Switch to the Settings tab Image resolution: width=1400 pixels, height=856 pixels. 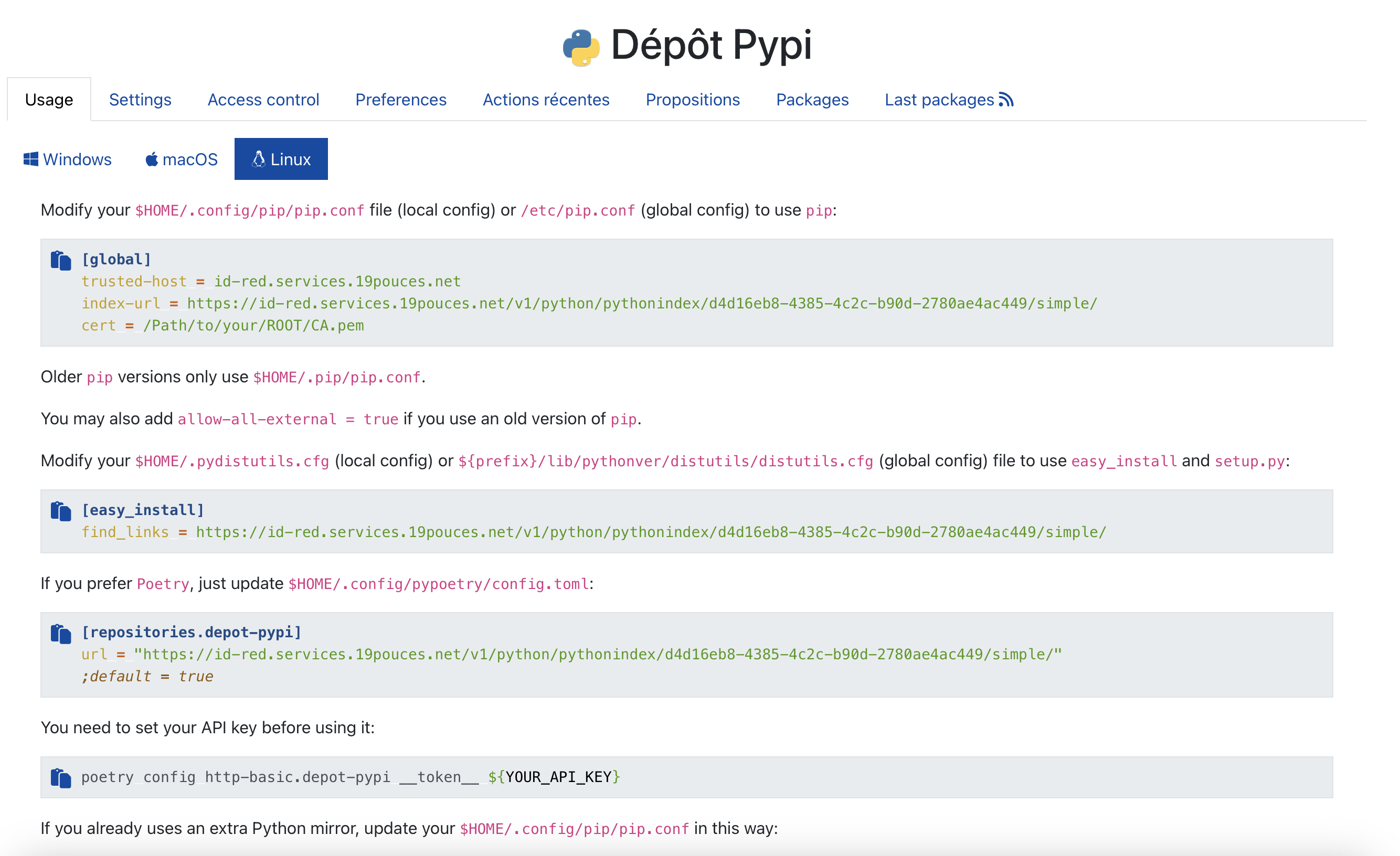pyautogui.click(x=140, y=100)
